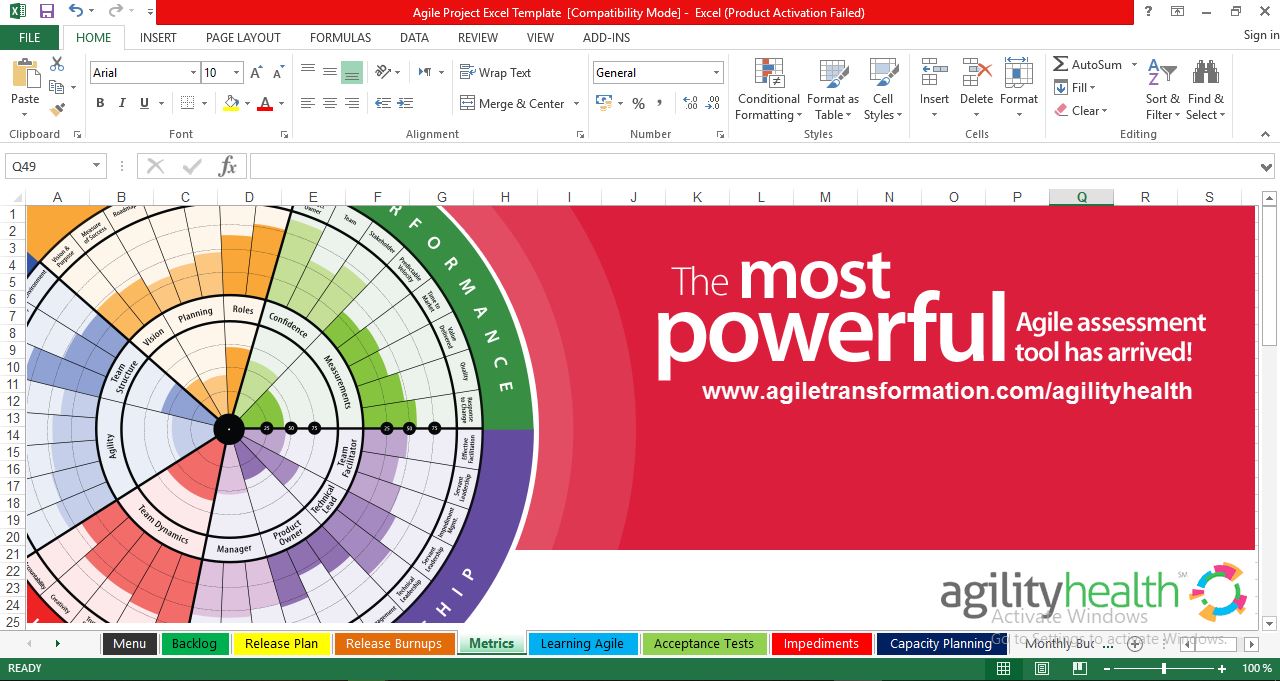1280x681 pixels.
Task: Open Sort & Filter menu
Action: click(1162, 89)
